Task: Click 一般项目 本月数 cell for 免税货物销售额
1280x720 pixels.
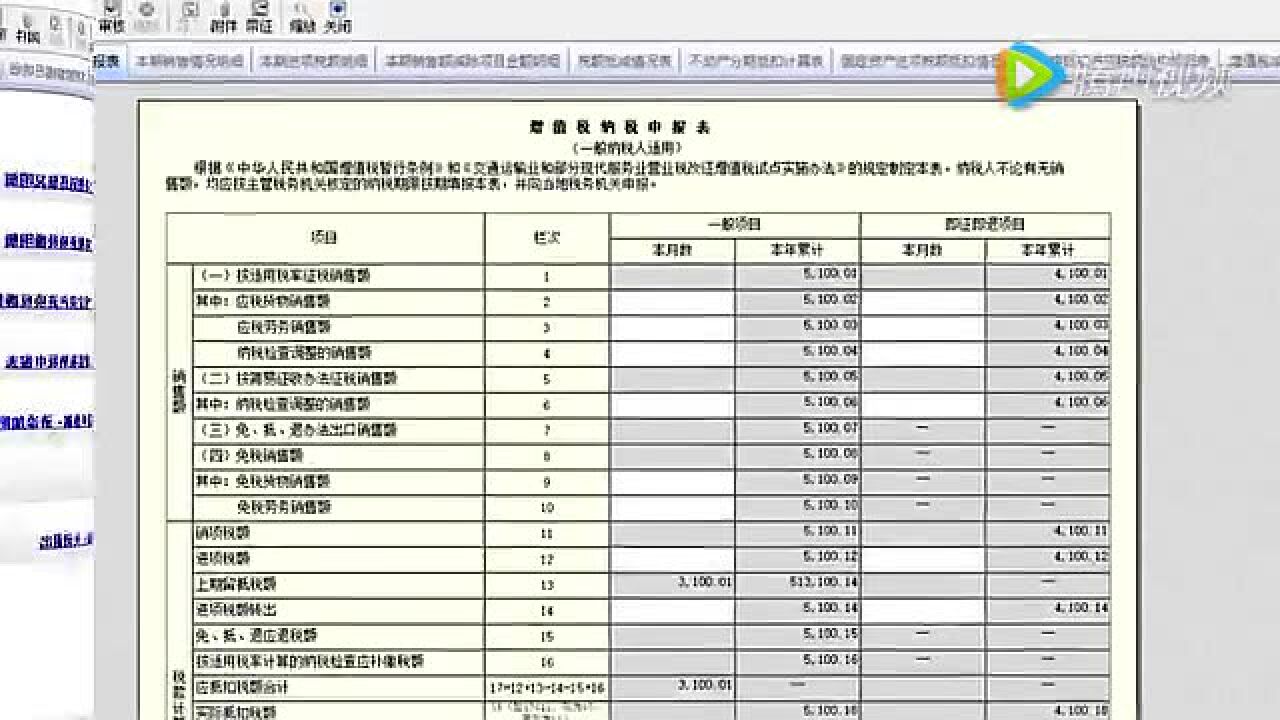Action: tap(672, 482)
